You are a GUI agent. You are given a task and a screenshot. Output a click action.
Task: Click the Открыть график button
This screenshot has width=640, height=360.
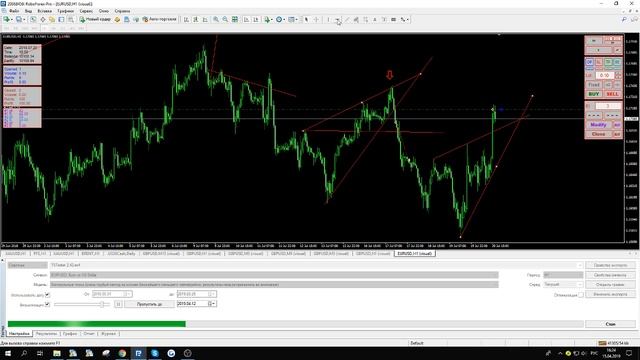(610, 284)
